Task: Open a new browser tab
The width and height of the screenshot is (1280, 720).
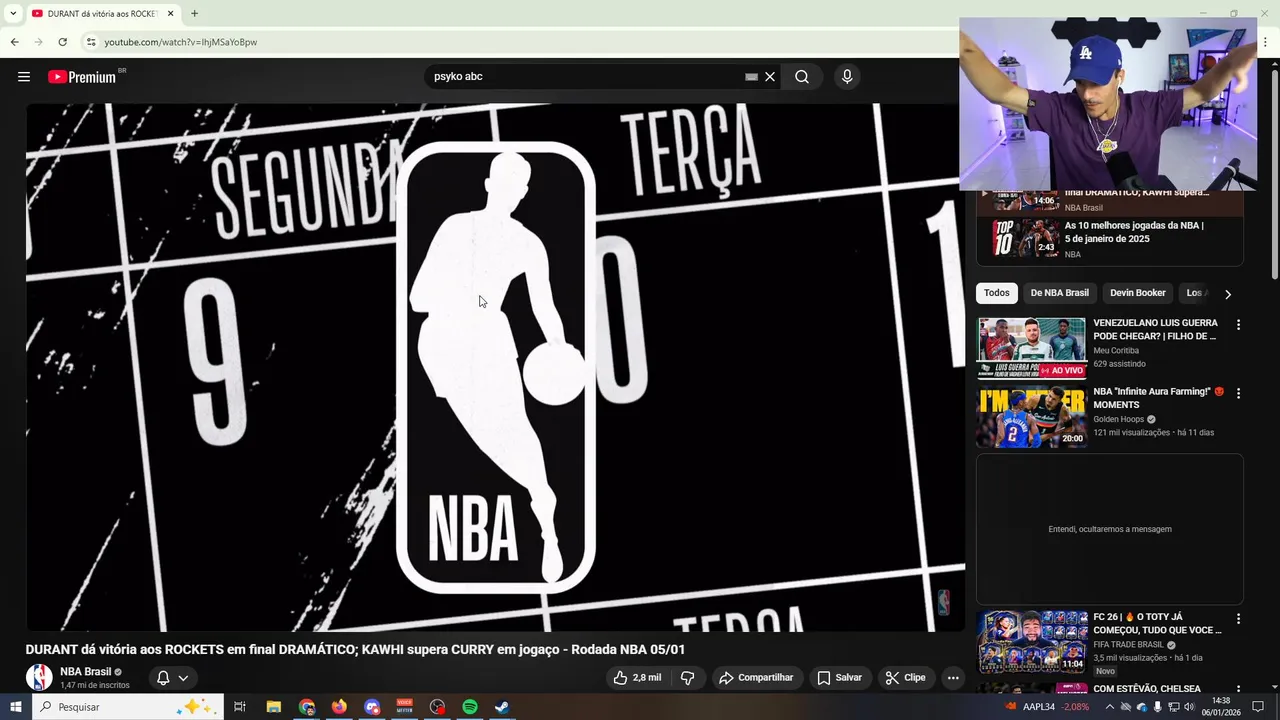Action: tap(194, 14)
